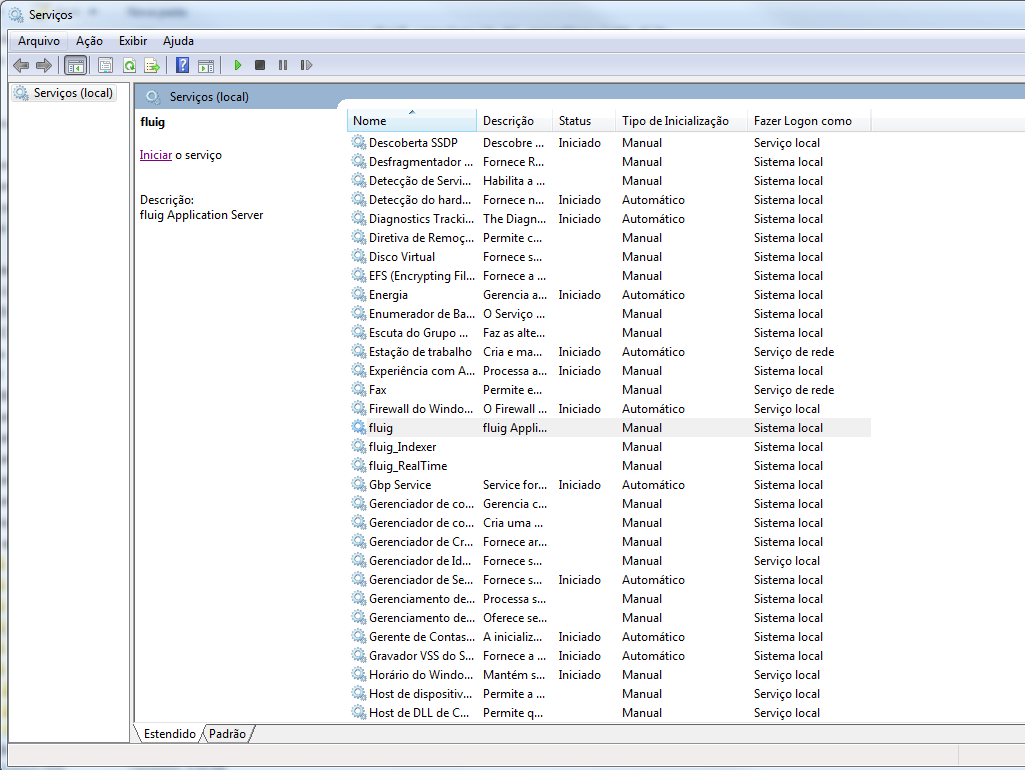The width and height of the screenshot is (1025, 770).
Task: Select the Experiência com A... service row
Action: tap(609, 371)
